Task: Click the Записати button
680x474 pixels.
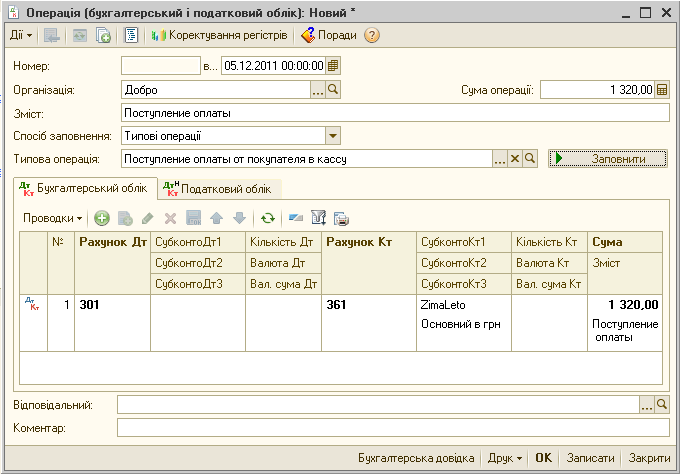Action: point(590,458)
